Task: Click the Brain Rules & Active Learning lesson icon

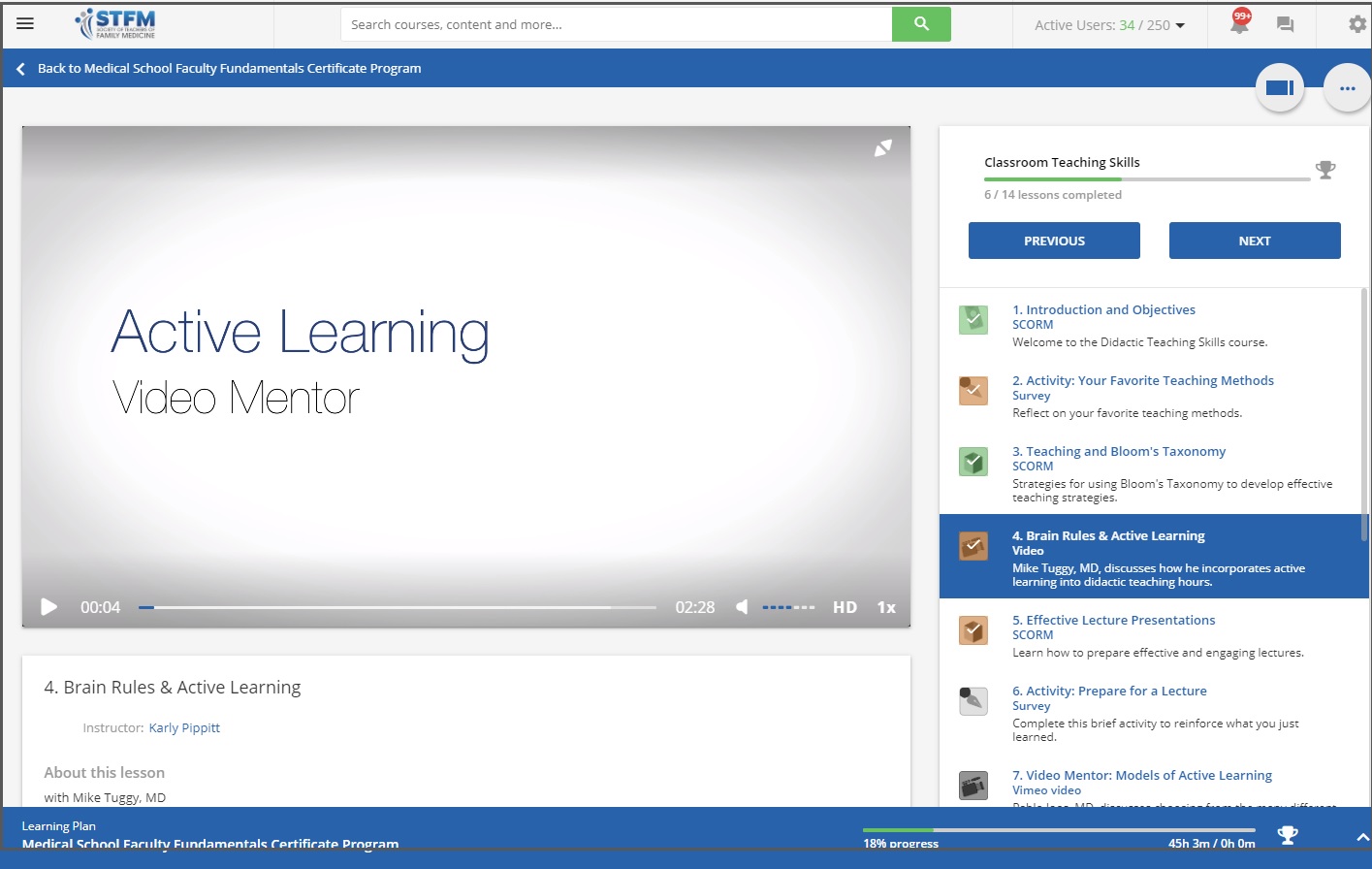Action: (x=973, y=546)
